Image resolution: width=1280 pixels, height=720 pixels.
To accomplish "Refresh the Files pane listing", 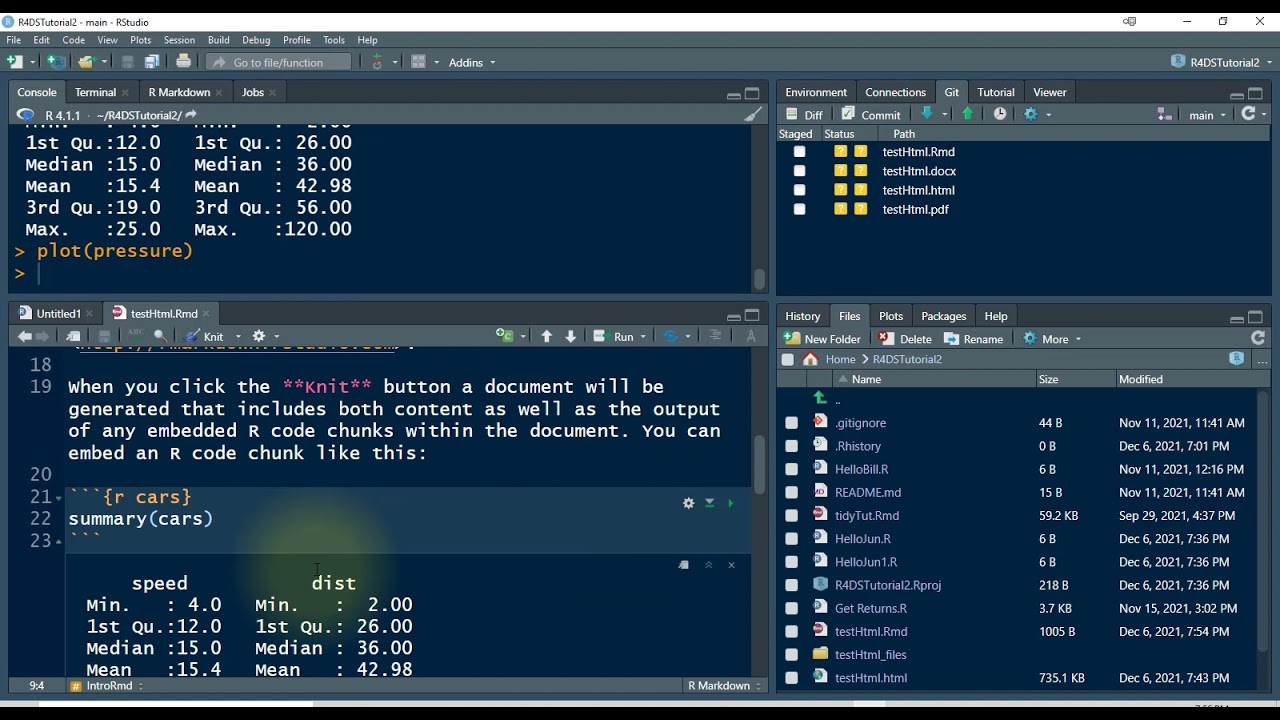I will 1258,339.
